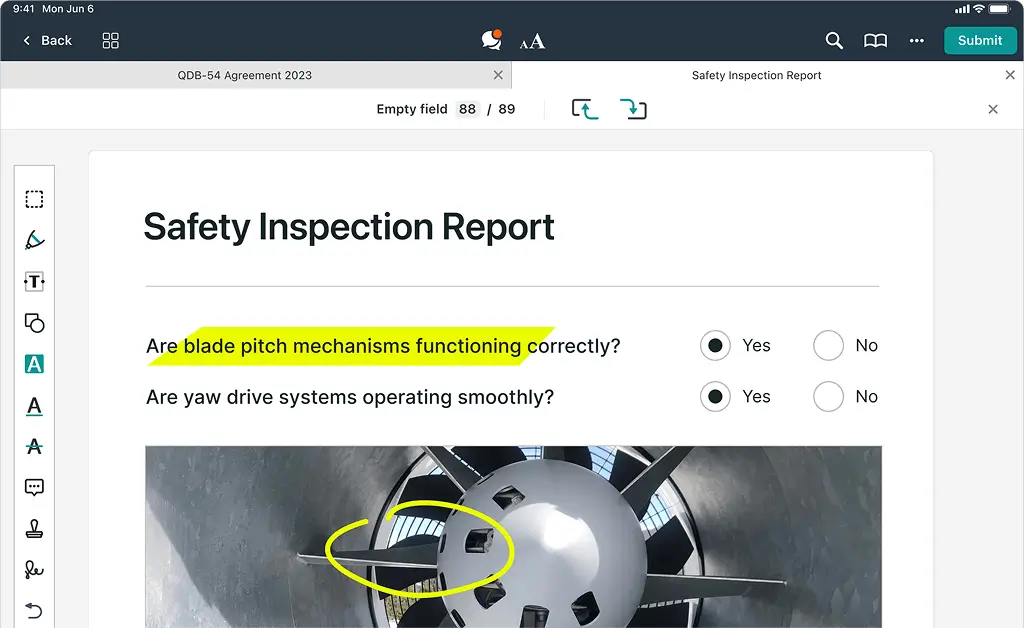Activate the text highlight tool
The image size is (1024, 628).
pos(34,365)
